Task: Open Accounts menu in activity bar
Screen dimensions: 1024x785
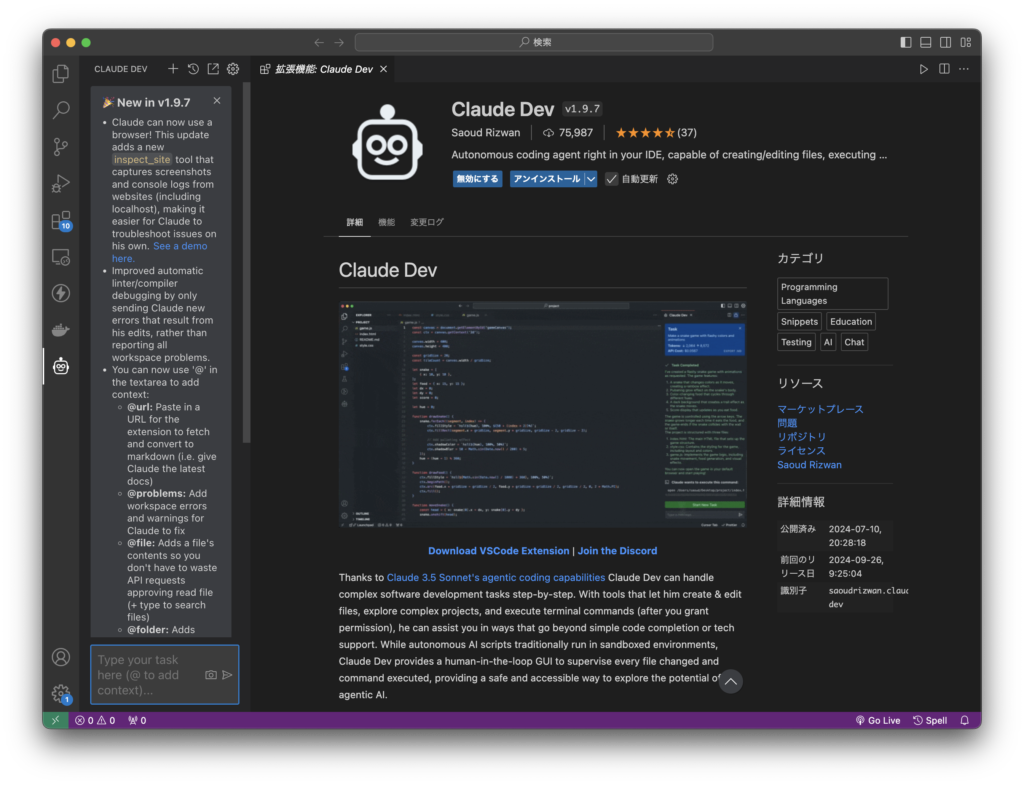Action: tap(61, 657)
